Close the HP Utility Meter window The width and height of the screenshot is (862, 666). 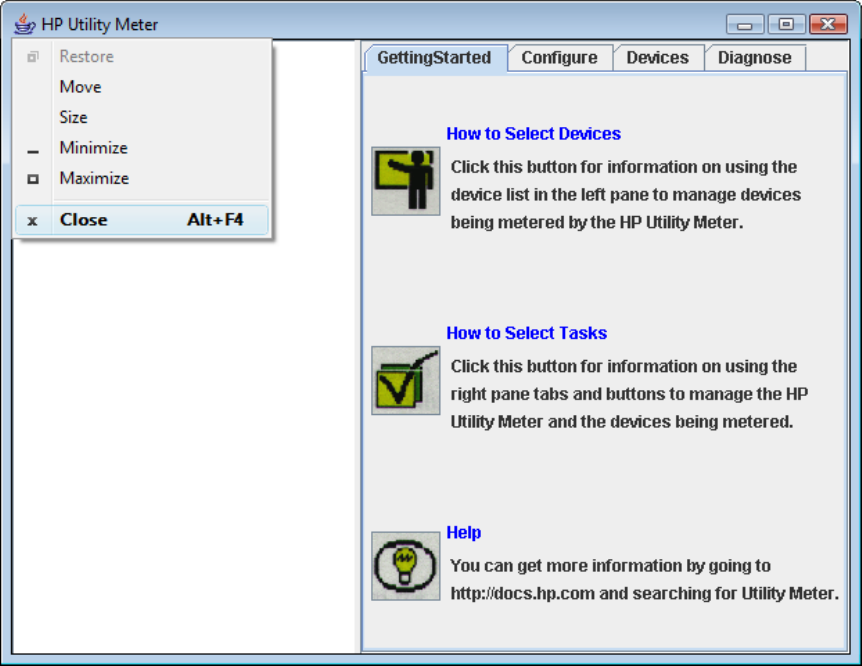pyautogui.click(x=828, y=25)
